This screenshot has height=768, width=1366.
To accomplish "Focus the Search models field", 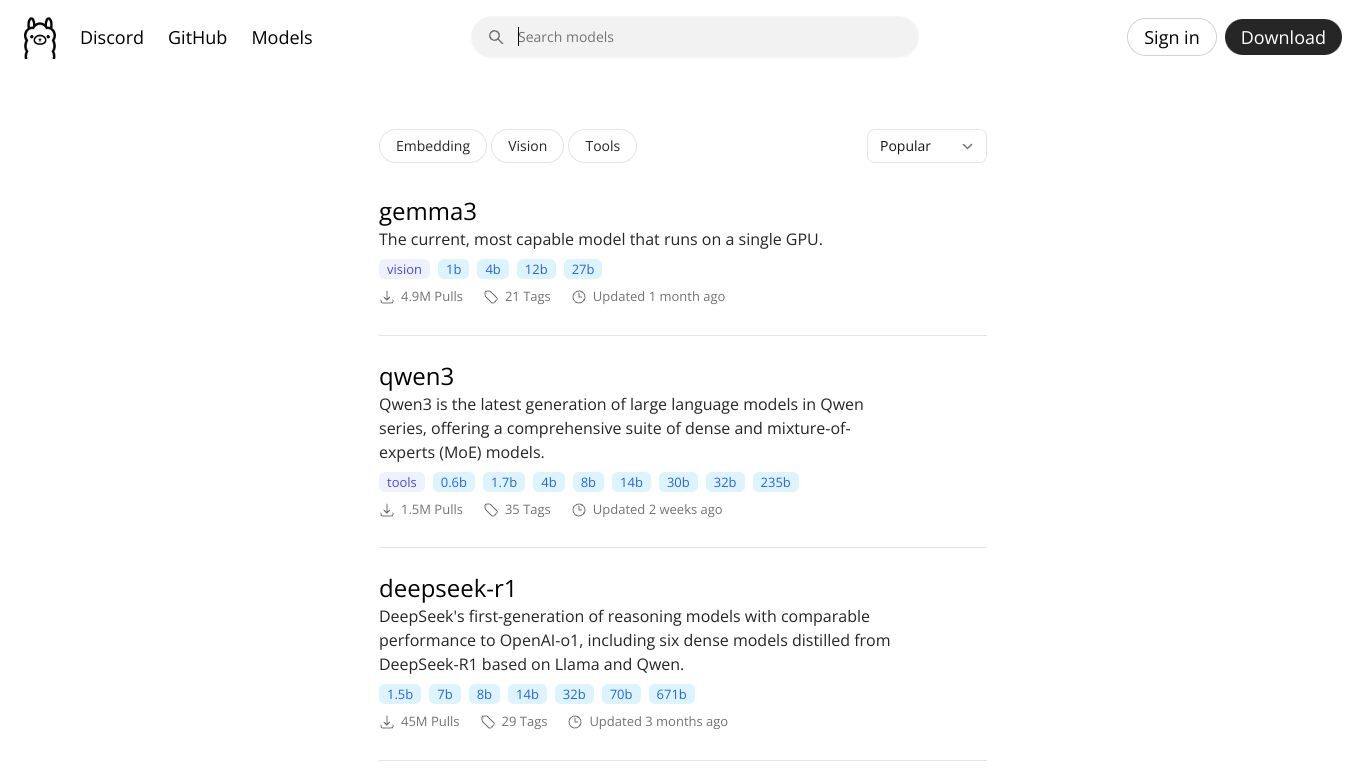I will coord(695,37).
